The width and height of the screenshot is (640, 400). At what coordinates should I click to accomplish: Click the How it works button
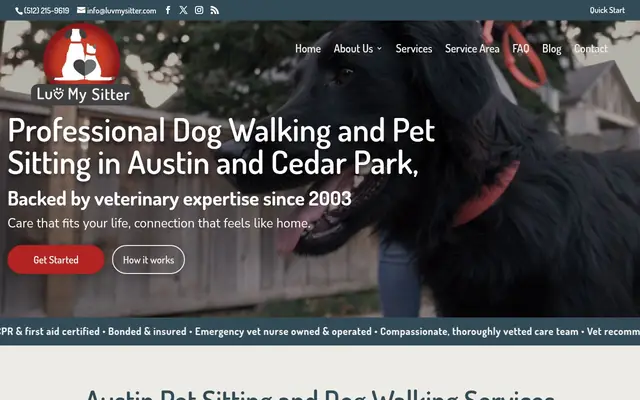pos(148,260)
